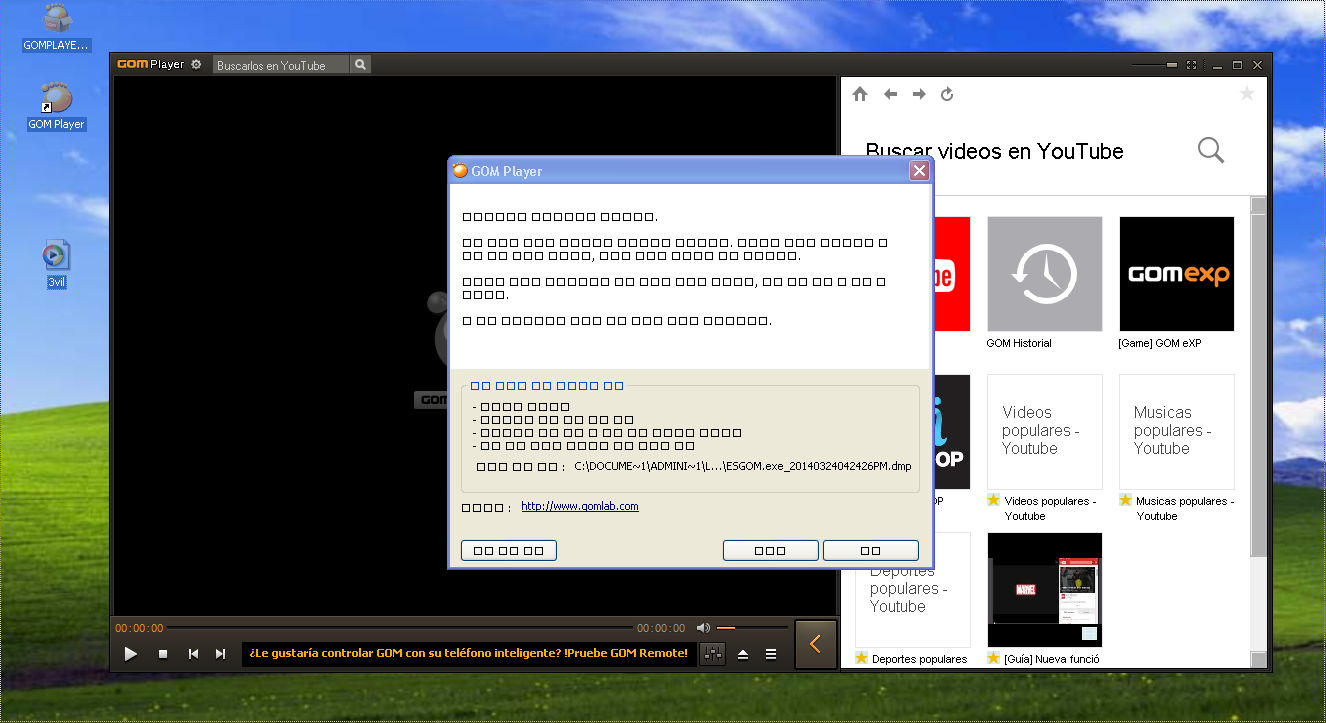This screenshot has width=1326, height=723.
Task: Click the GOM Player dialog title icon
Action: point(460,171)
